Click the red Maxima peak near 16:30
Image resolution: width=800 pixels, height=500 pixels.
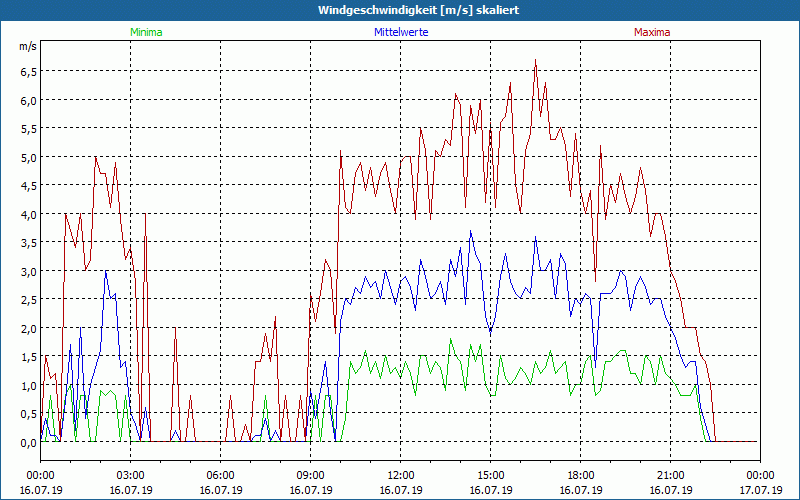click(535, 60)
